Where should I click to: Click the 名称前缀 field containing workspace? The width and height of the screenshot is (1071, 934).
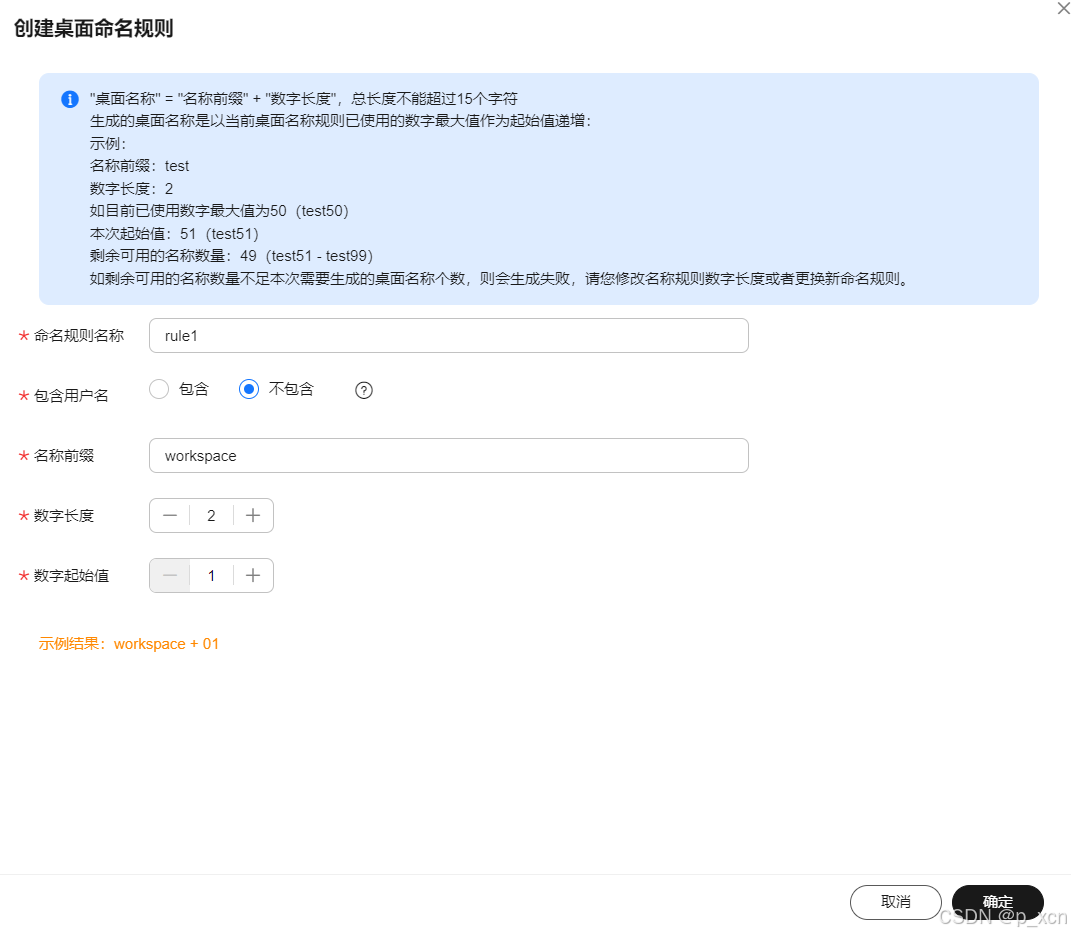point(449,456)
